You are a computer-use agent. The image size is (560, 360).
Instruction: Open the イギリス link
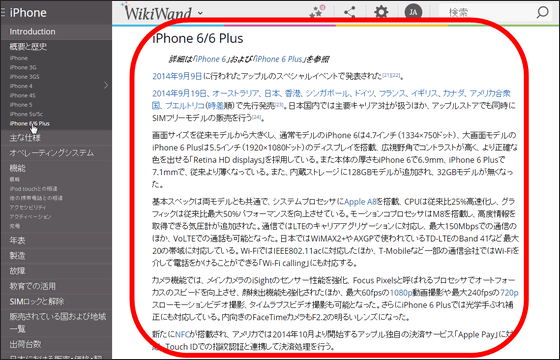[x=424, y=93]
